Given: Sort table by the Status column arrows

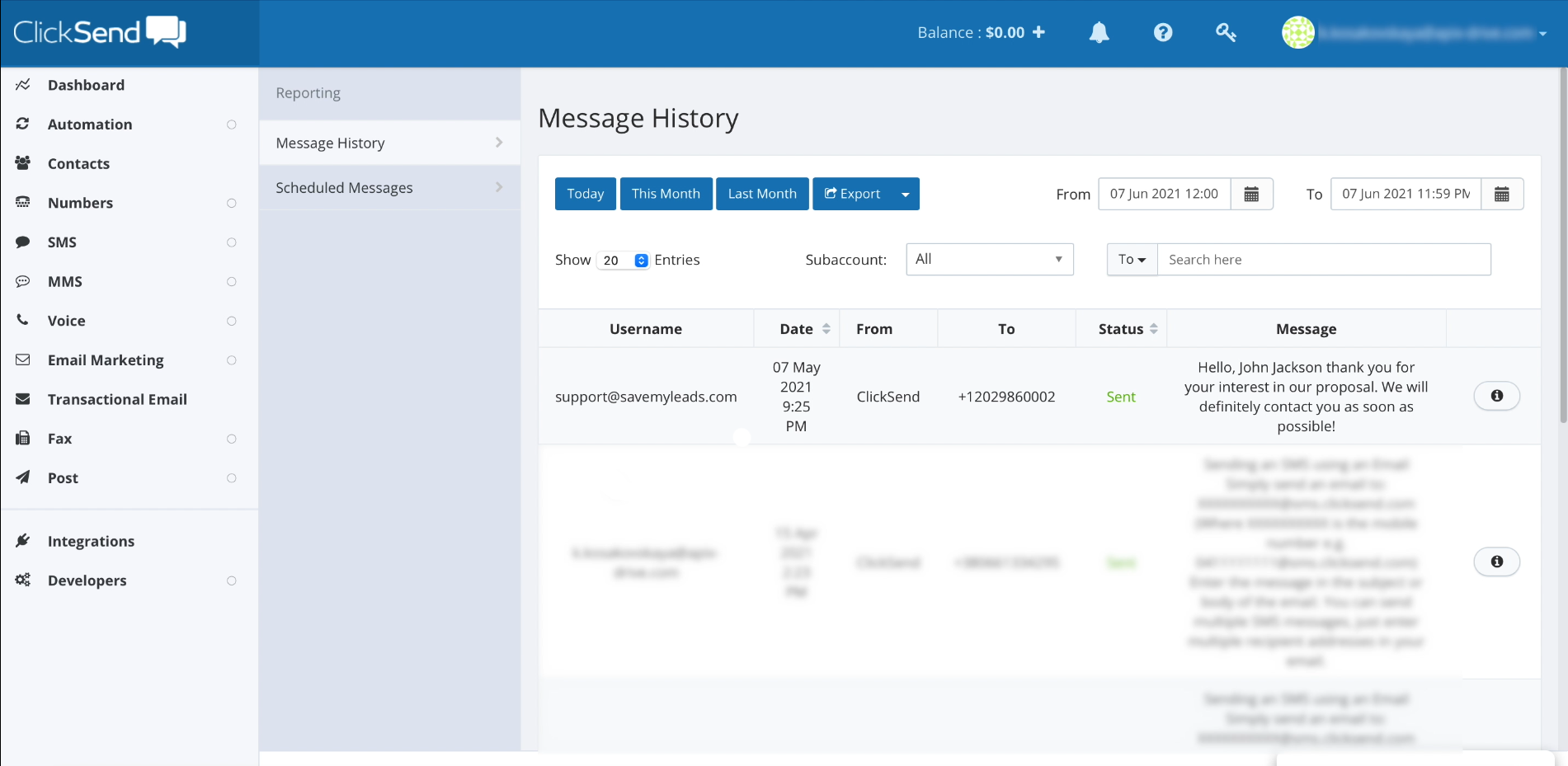Looking at the screenshot, I should [1154, 329].
